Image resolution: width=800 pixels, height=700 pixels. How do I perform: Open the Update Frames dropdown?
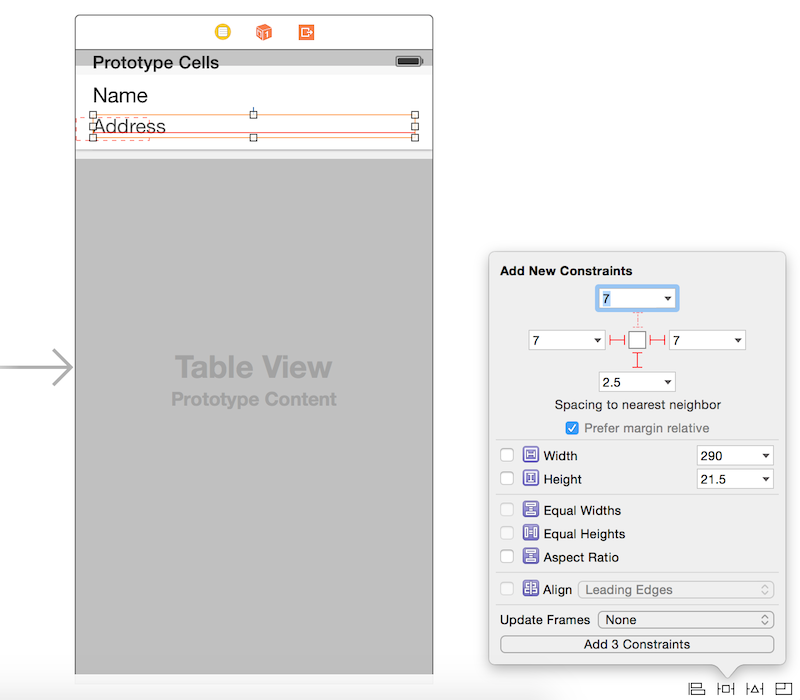tap(686, 620)
